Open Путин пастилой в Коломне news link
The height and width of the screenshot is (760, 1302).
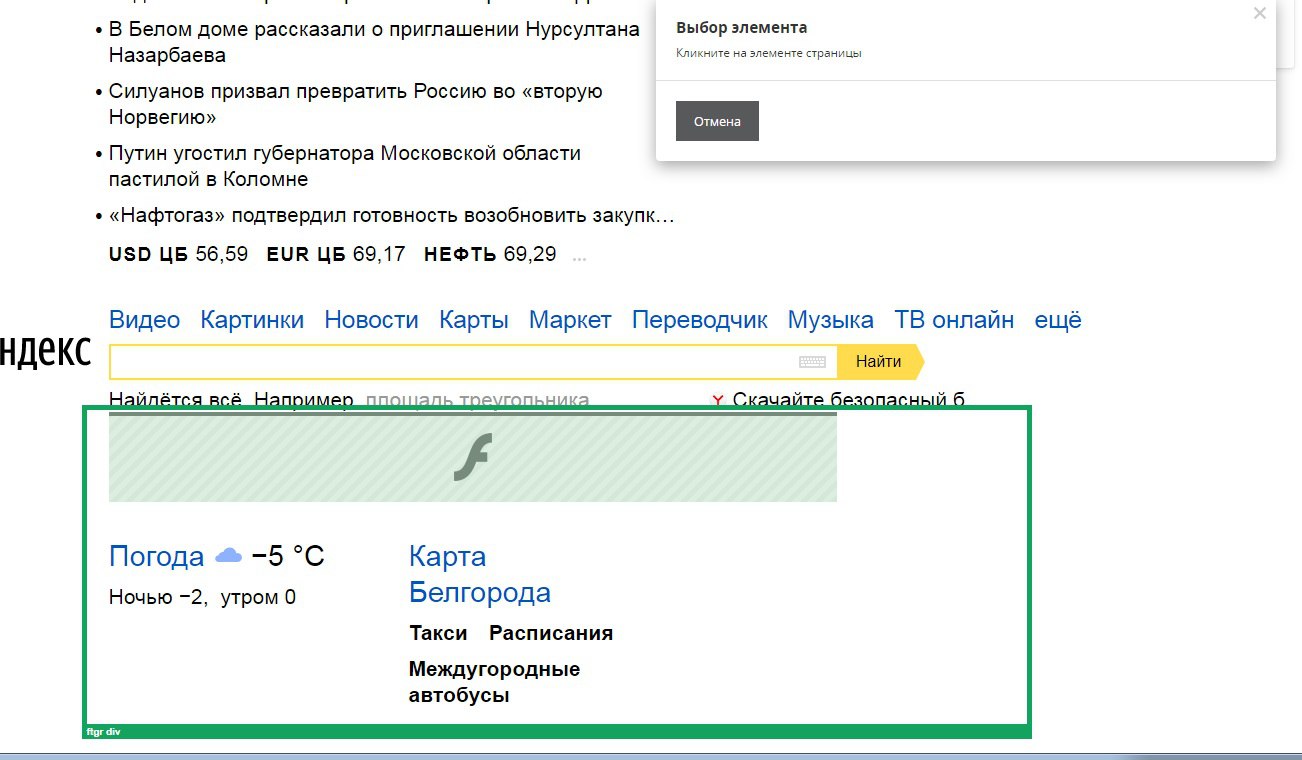tap(345, 166)
